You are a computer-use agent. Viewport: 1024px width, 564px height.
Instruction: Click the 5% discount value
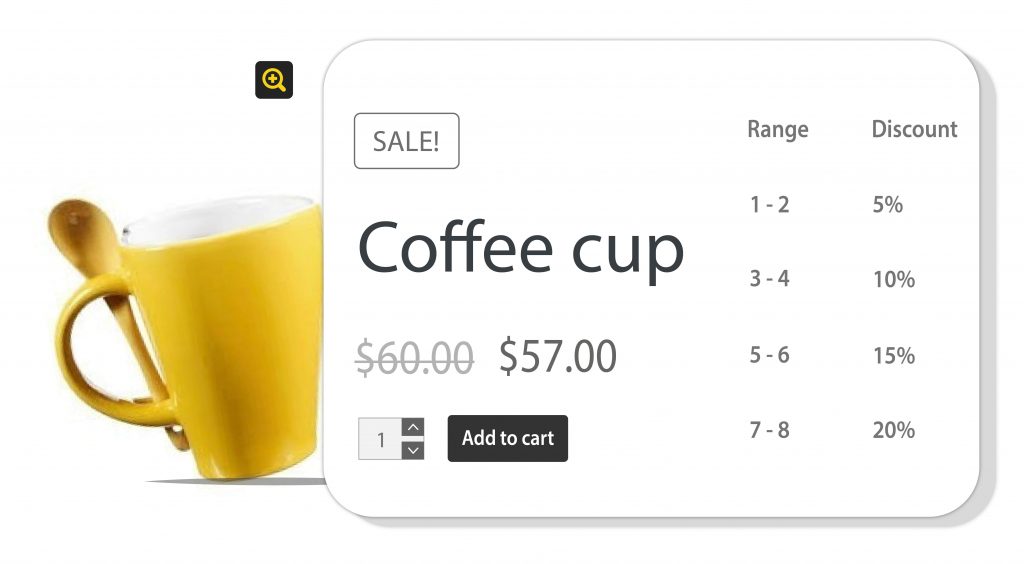887,205
